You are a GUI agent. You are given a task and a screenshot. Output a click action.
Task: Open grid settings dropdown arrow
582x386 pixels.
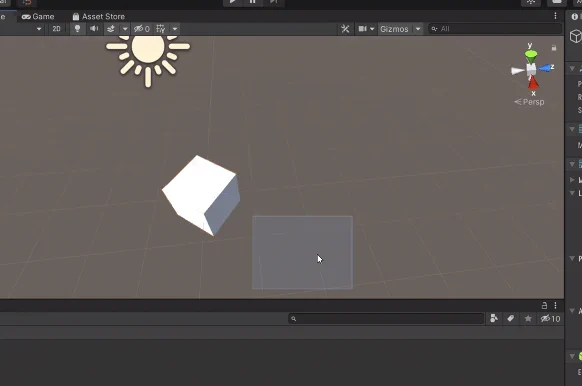[x=175, y=29]
